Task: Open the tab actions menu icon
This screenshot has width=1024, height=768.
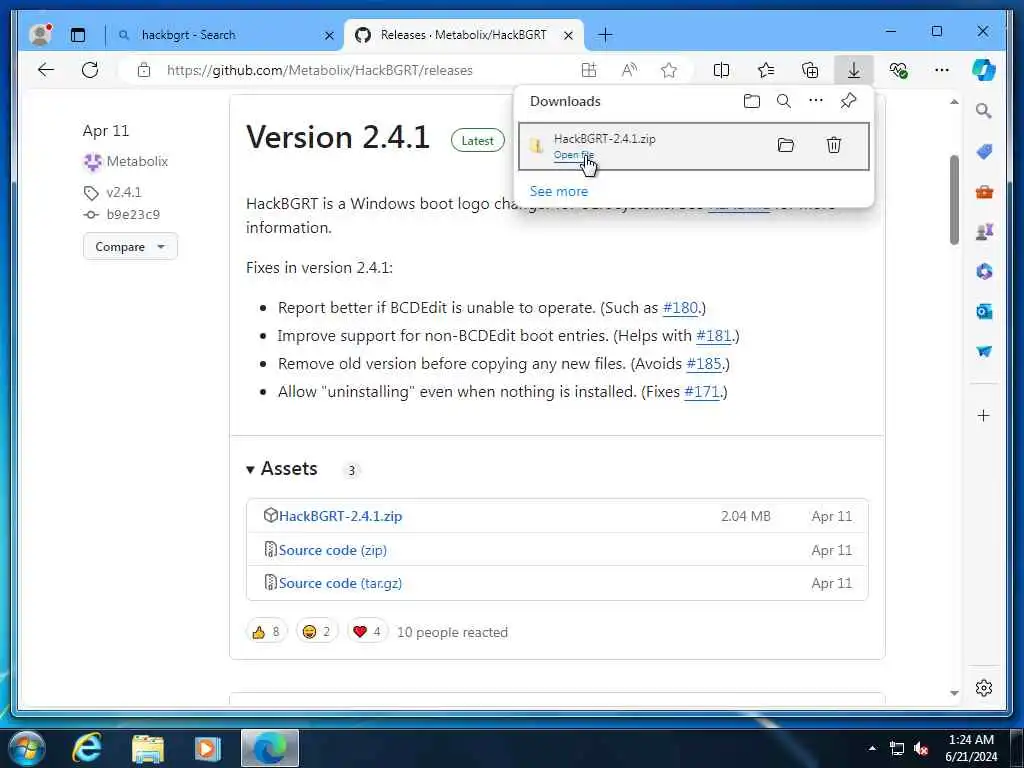Action: coord(78,35)
